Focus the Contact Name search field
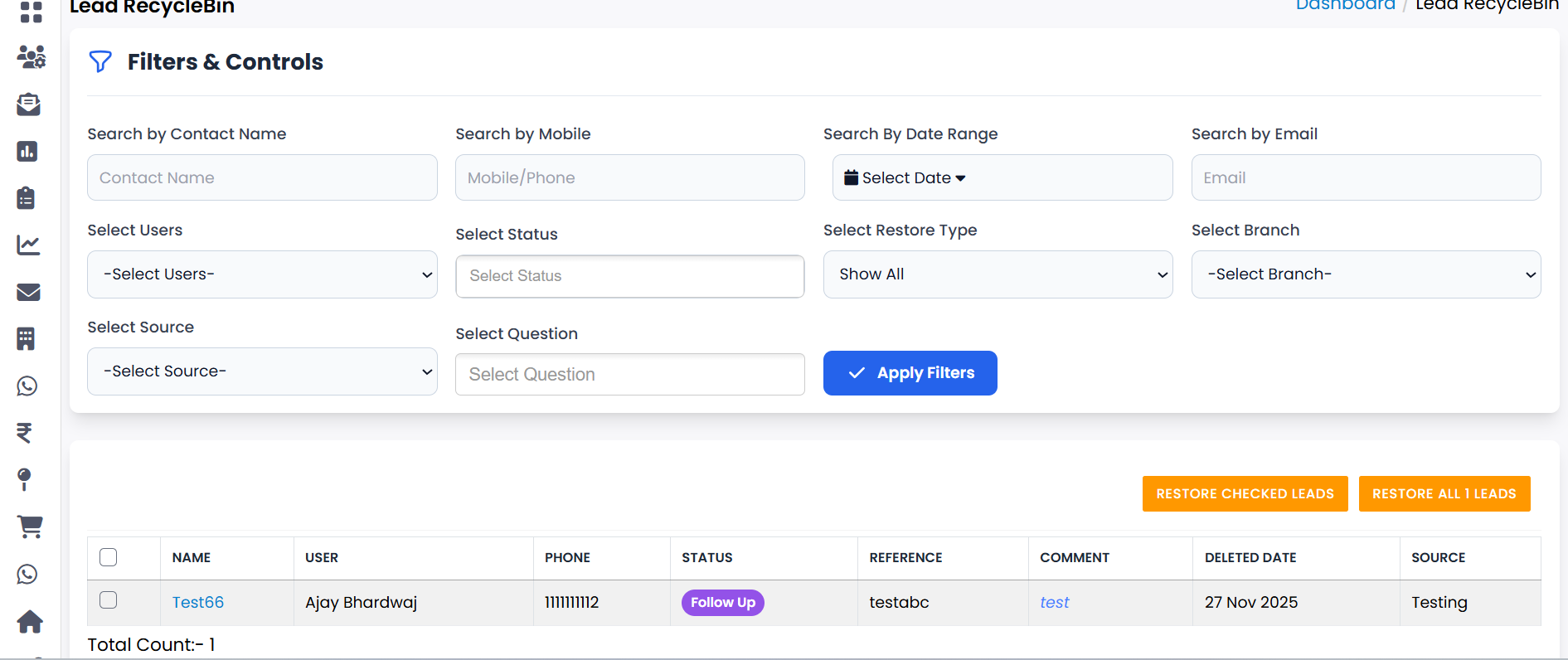The height and width of the screenshot is (660, 1568). [262, 177]
